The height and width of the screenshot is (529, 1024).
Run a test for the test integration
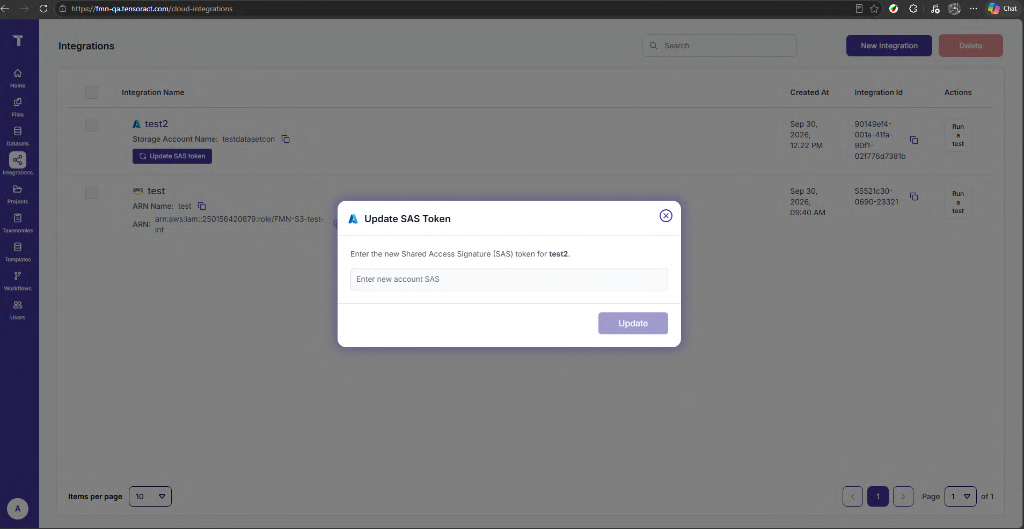tap(957, 202)
